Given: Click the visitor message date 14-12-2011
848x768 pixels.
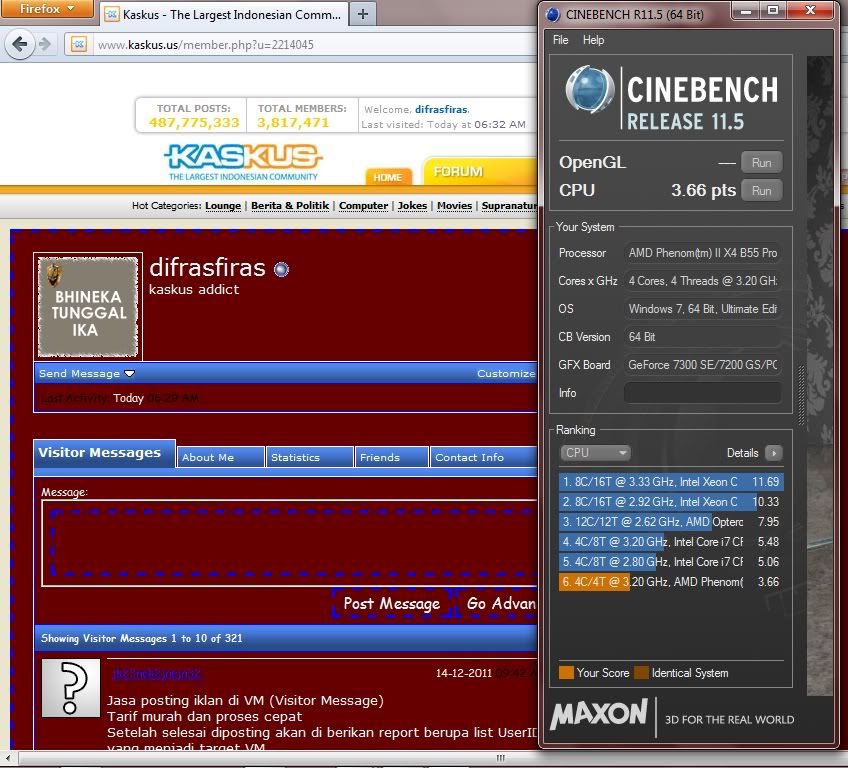Looking at the screenshot, I should [x=463, y=673].
